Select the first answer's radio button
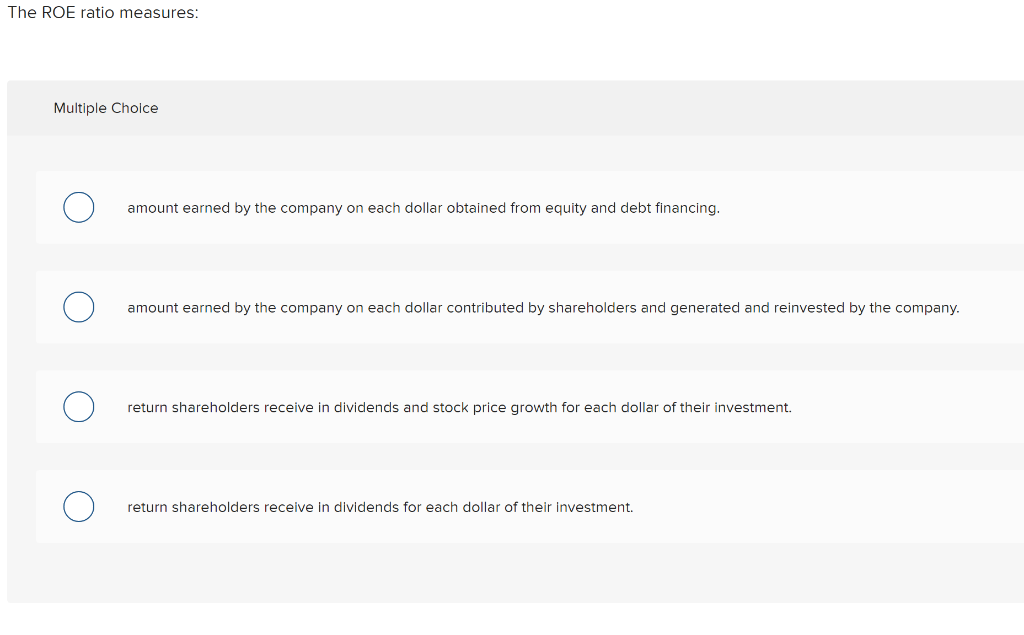This screenshot has height=635, width=1024. point(79,207)
